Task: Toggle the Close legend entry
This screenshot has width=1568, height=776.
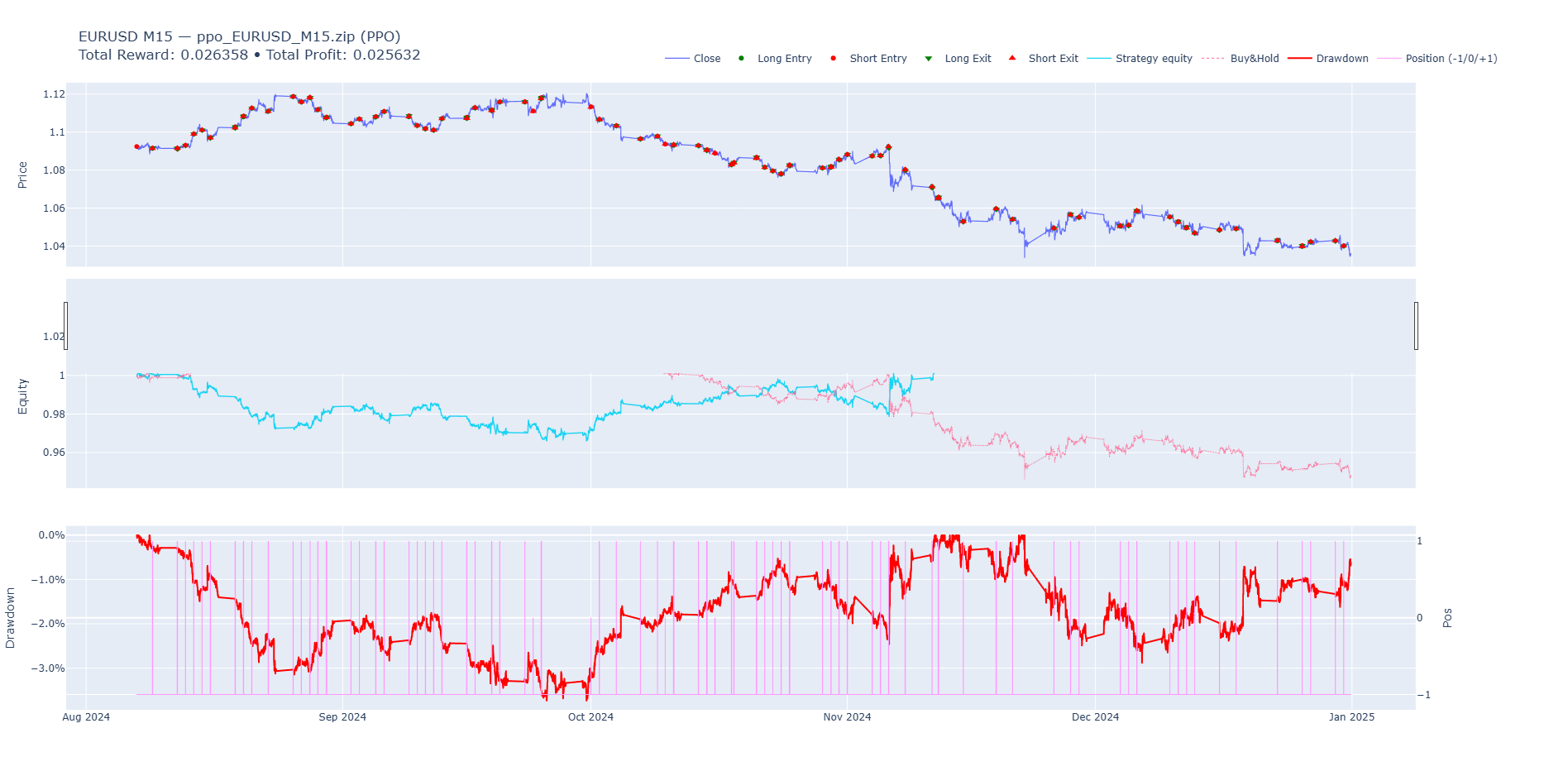Action: coord(693,59)
